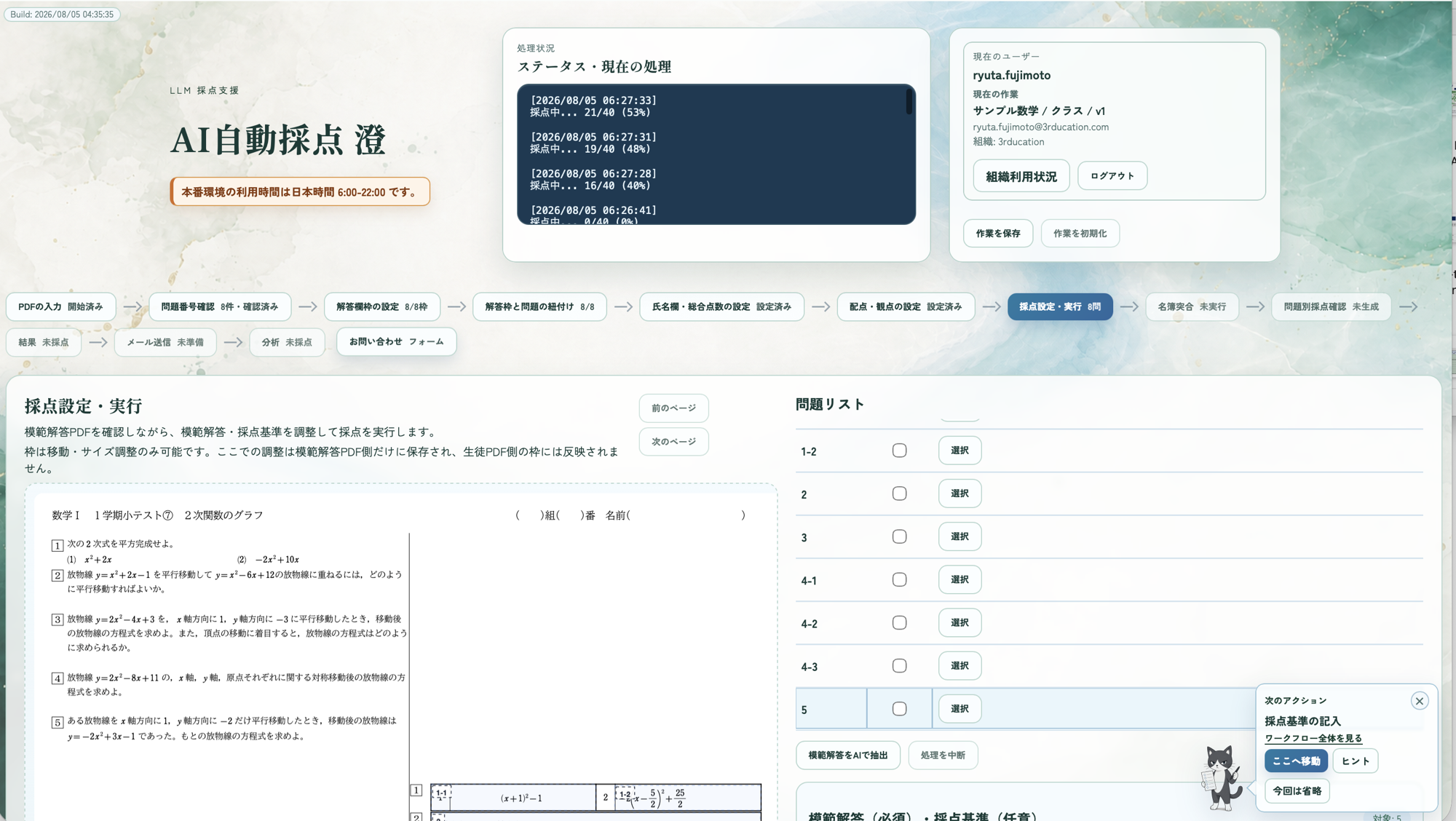This screenshot has width=1456, height=821.
Task: Click 模範解答をAIで抽出 button
Action: coord(848,755)
